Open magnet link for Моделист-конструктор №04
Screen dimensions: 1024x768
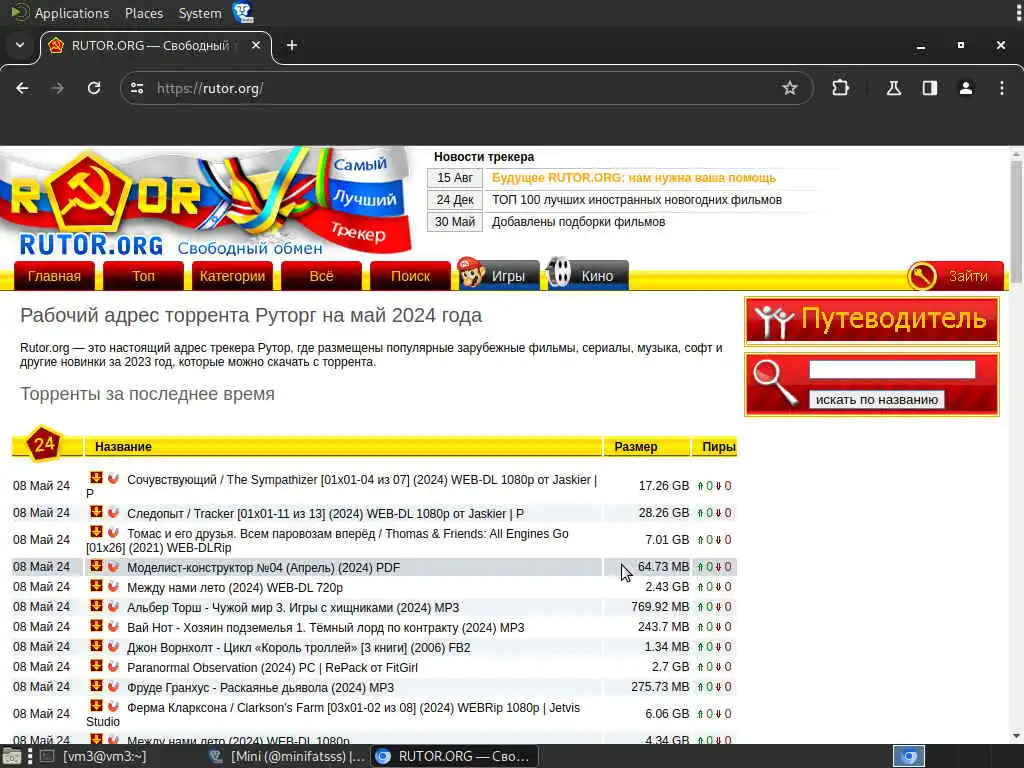pos(113,566)
